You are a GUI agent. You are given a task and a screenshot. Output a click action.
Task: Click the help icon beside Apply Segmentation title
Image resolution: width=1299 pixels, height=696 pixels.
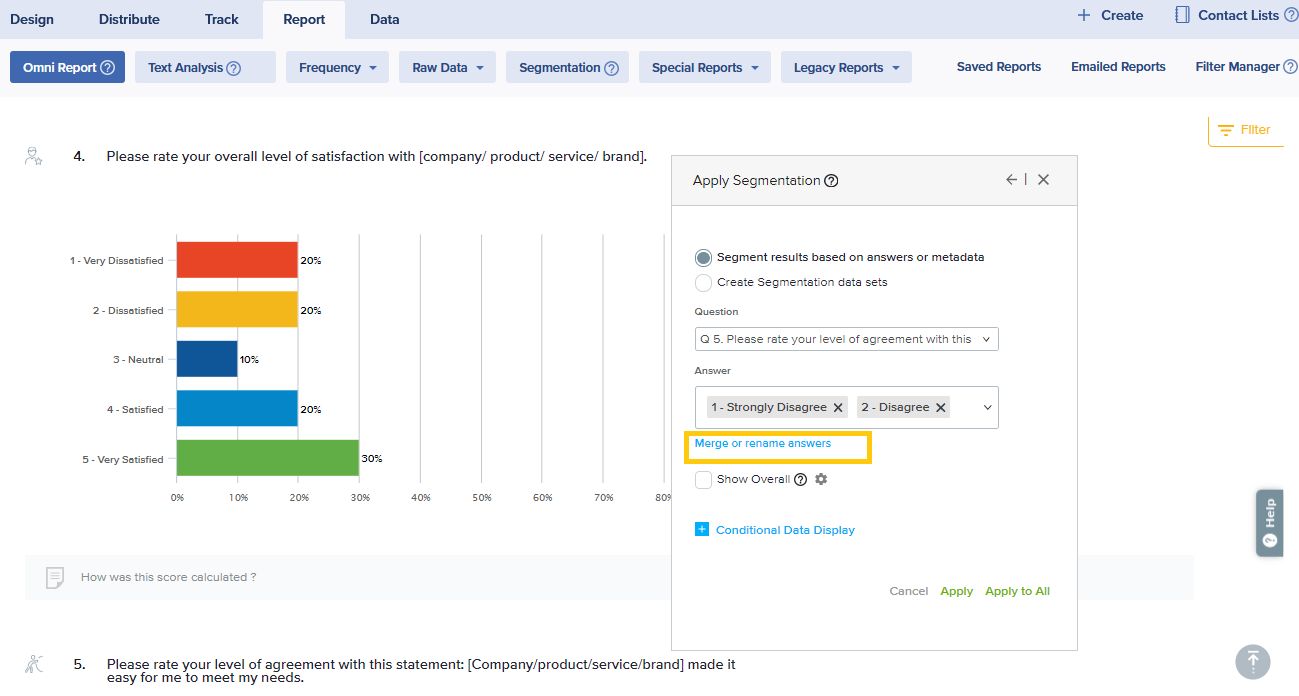[831, 181]
